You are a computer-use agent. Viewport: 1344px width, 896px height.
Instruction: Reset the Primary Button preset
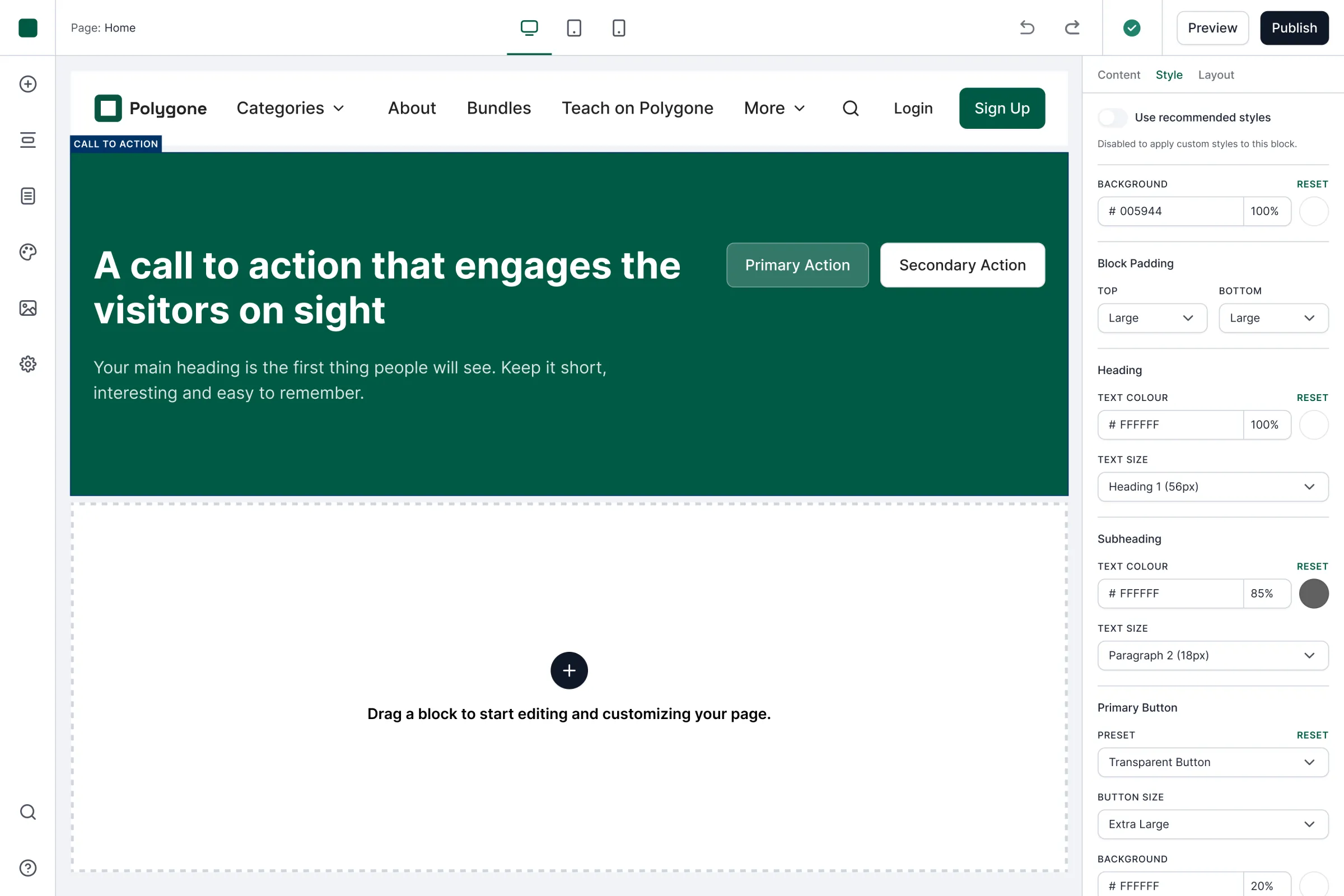pyautogui.click(x=1312, y=735)
